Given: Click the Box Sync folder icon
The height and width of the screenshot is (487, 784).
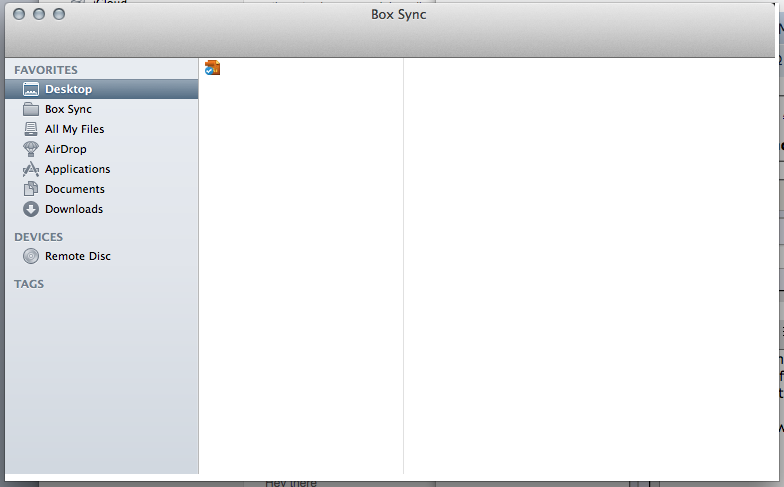Looking at the screenshot, I should tap(30, 109).
